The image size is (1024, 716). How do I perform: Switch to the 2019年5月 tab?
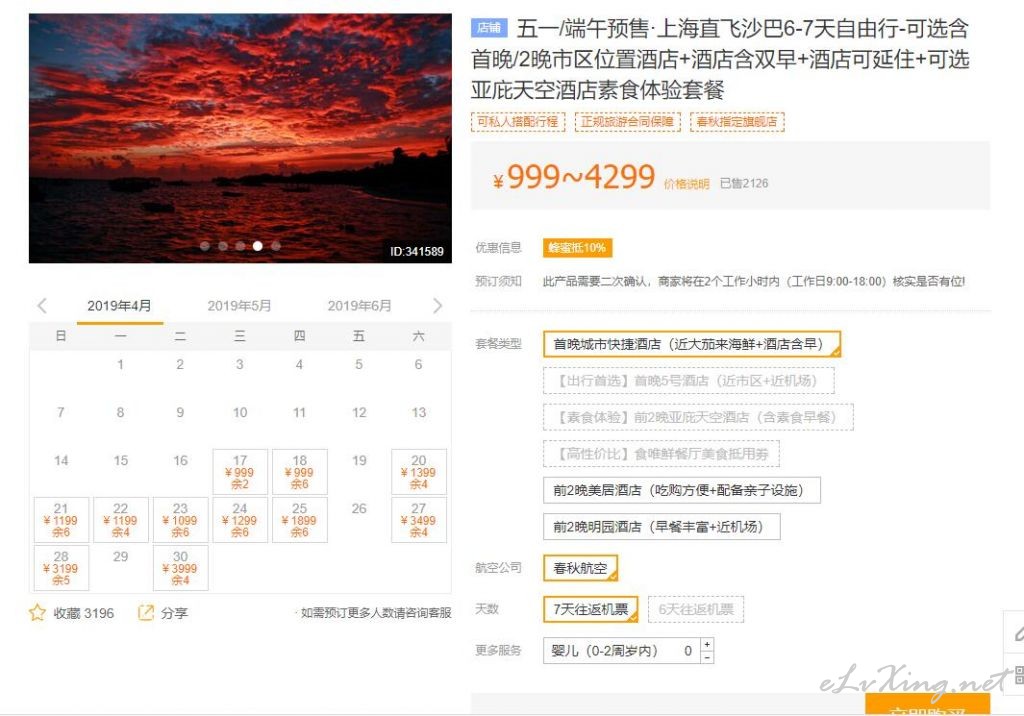point(239,306)
